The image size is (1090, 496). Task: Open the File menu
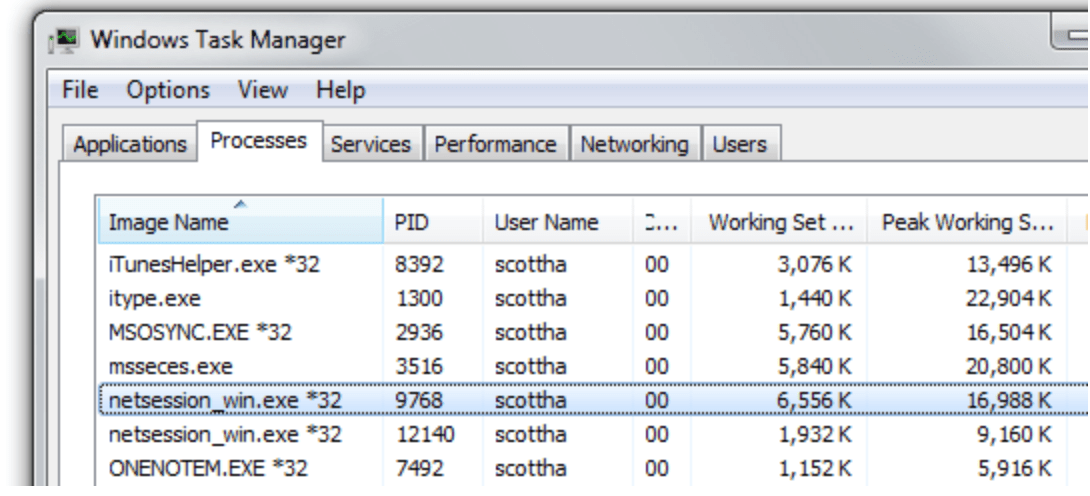(79, 90)
